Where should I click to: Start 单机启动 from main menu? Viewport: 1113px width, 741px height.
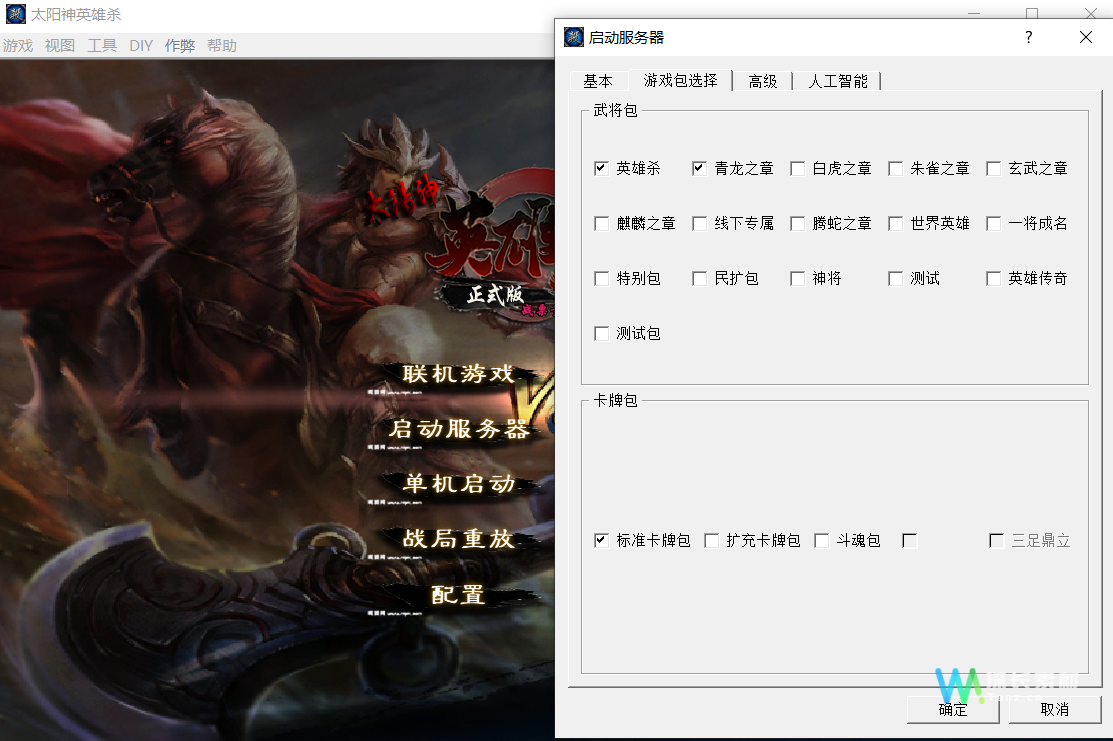pyautogui.click(x=459, y=484)
